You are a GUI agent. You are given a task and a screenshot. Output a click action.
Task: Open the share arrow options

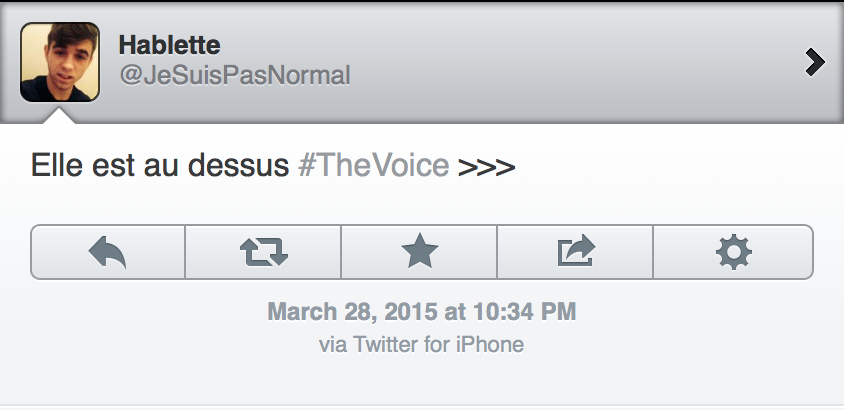click(575, 252)
